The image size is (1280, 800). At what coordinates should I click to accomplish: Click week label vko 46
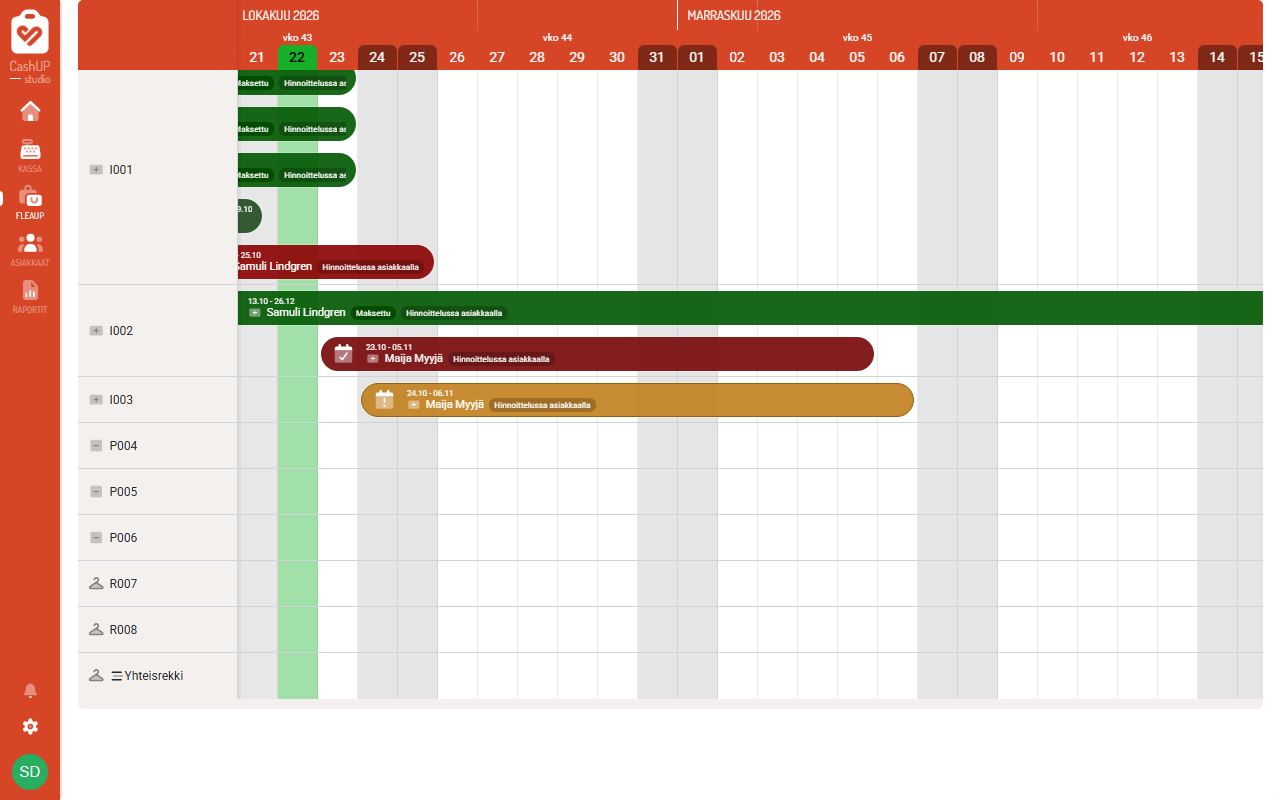[x=1137, y=38]
